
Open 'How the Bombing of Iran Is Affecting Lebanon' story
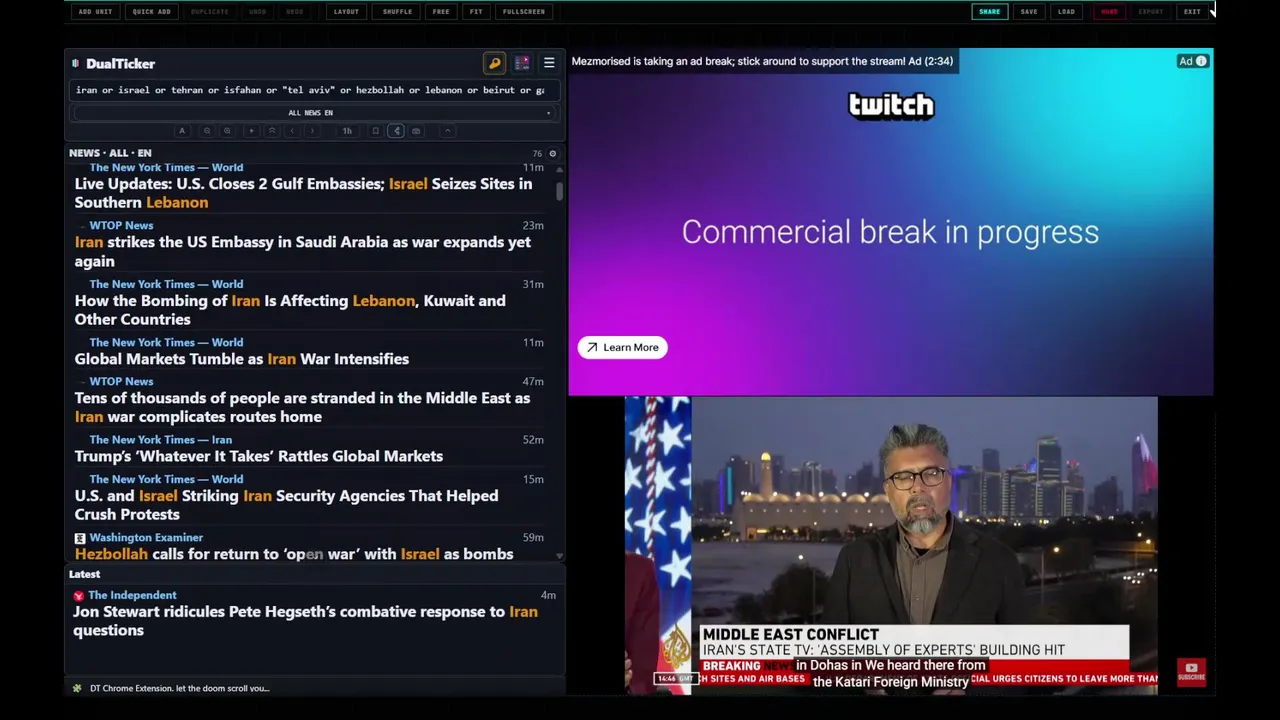290,310
